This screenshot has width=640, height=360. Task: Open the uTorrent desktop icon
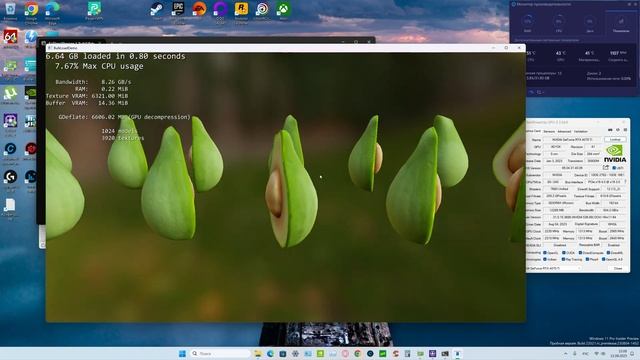[x=10, y=94]
